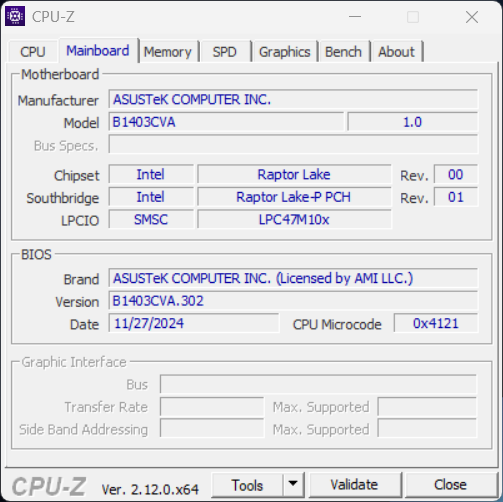This screenshot has height=502, width=503.
Task: Click the CPU-Z app icon in title bar
Action: click(15, 16)
